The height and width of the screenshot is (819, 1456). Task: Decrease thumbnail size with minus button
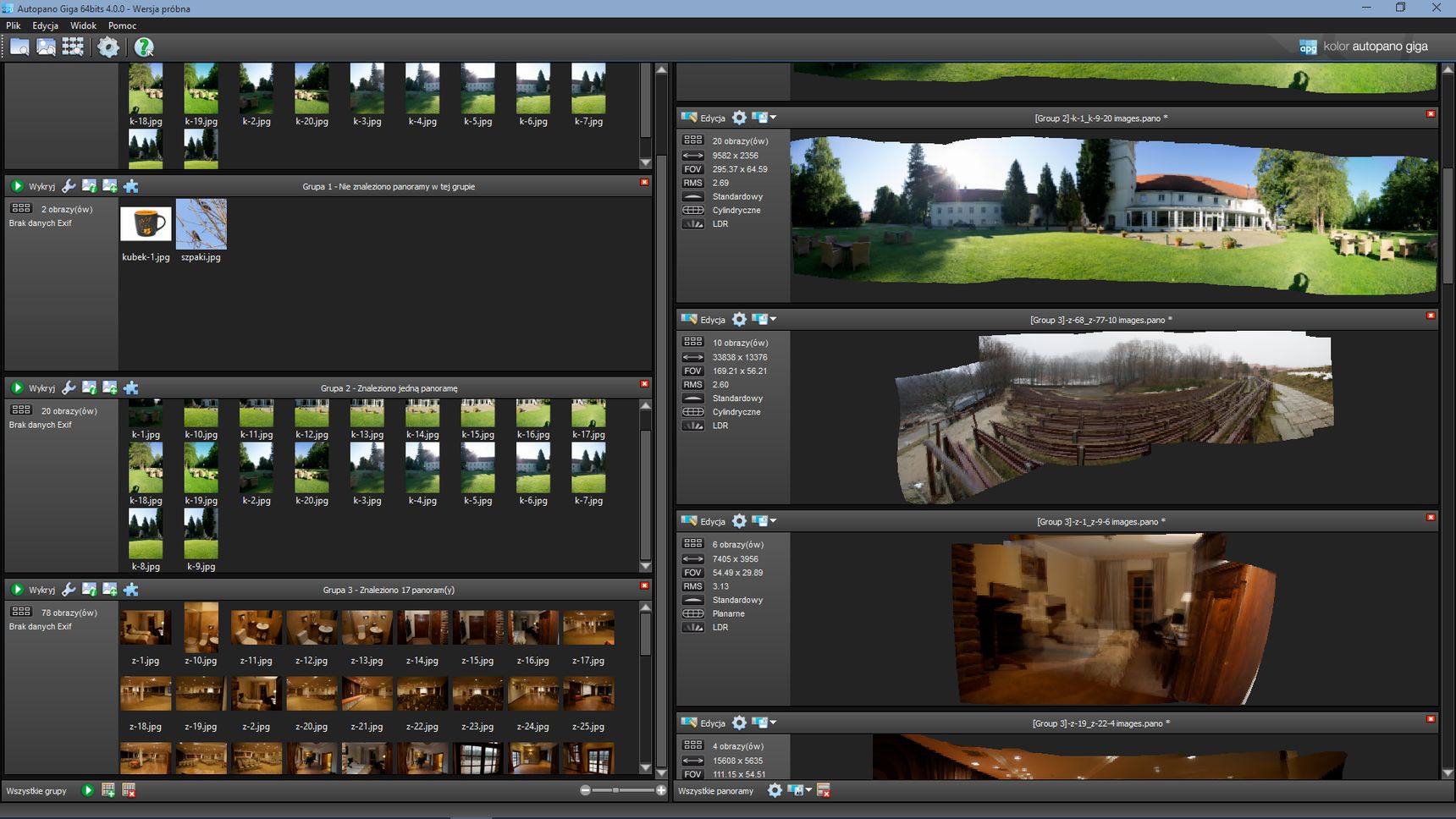click(585, 790)
